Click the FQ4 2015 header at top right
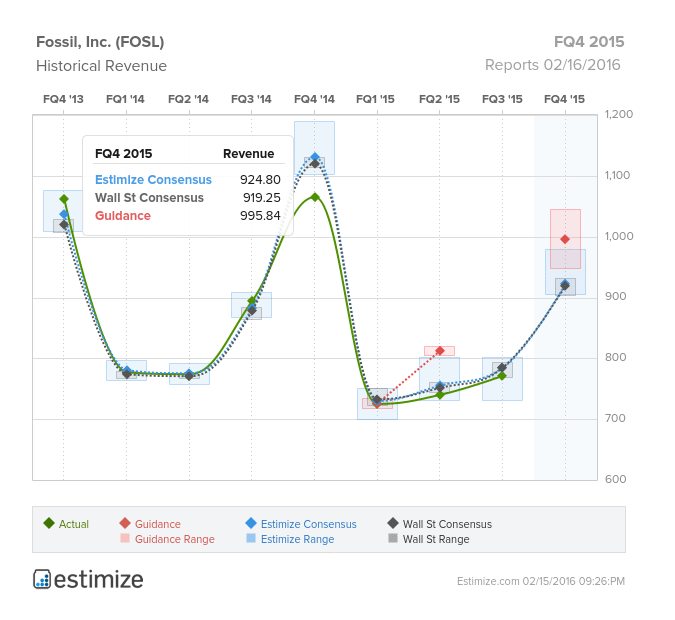This screenshot has width=675, height=620. [x=589, y=42]
